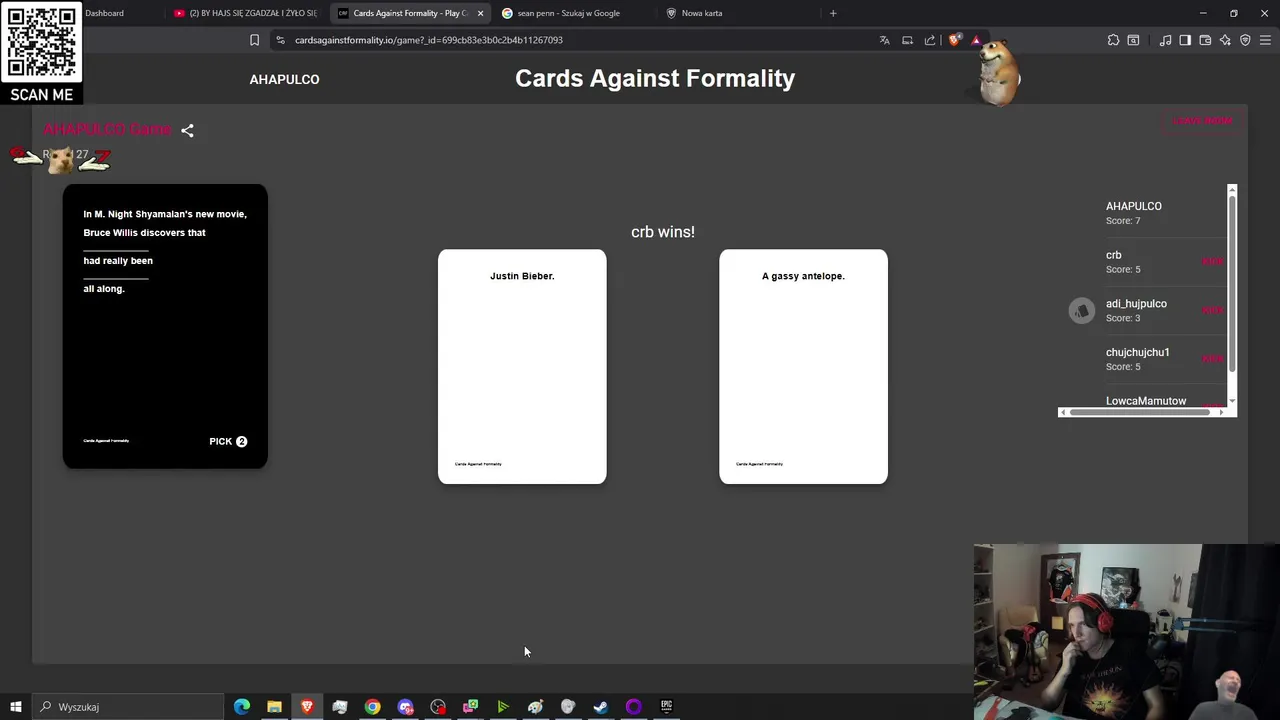This screenshot has height=720, width=1280.
Task: Click the share page arrow icon
Action: point(930,40)
